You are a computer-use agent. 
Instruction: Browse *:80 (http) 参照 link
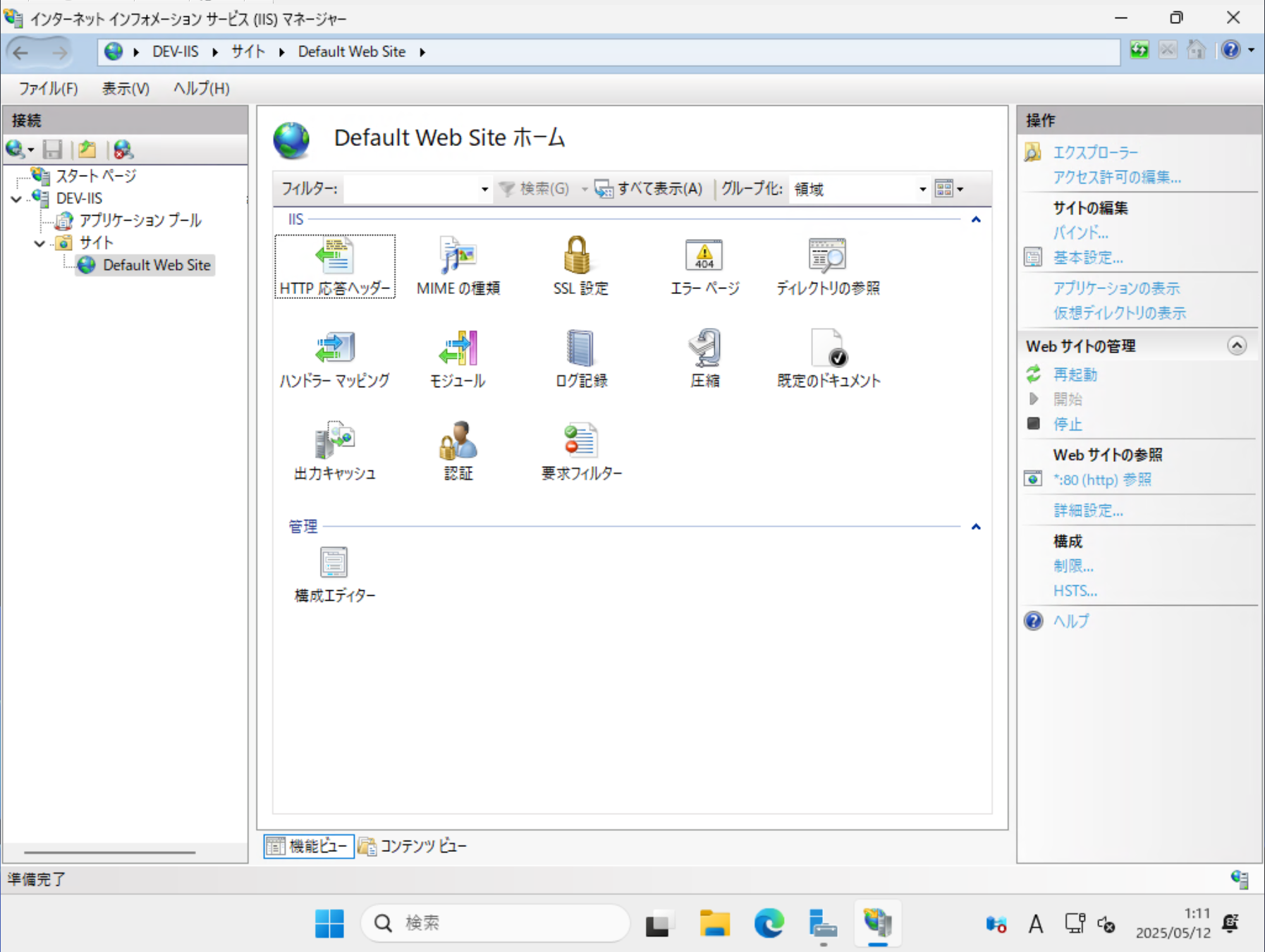[x=1102, y=480]
